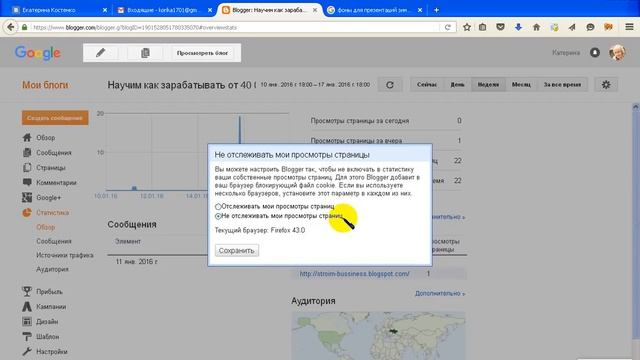This screenshot has height=360, width=640.
Task: Switch to Сейчас time range
Action: (x=427, y=84)
